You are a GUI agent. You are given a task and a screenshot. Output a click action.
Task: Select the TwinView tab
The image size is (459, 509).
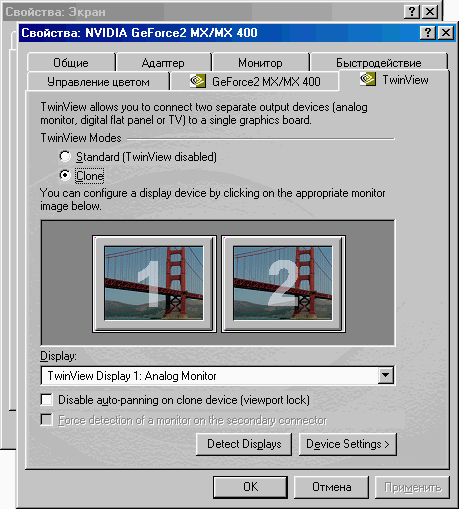pos(394,80)
